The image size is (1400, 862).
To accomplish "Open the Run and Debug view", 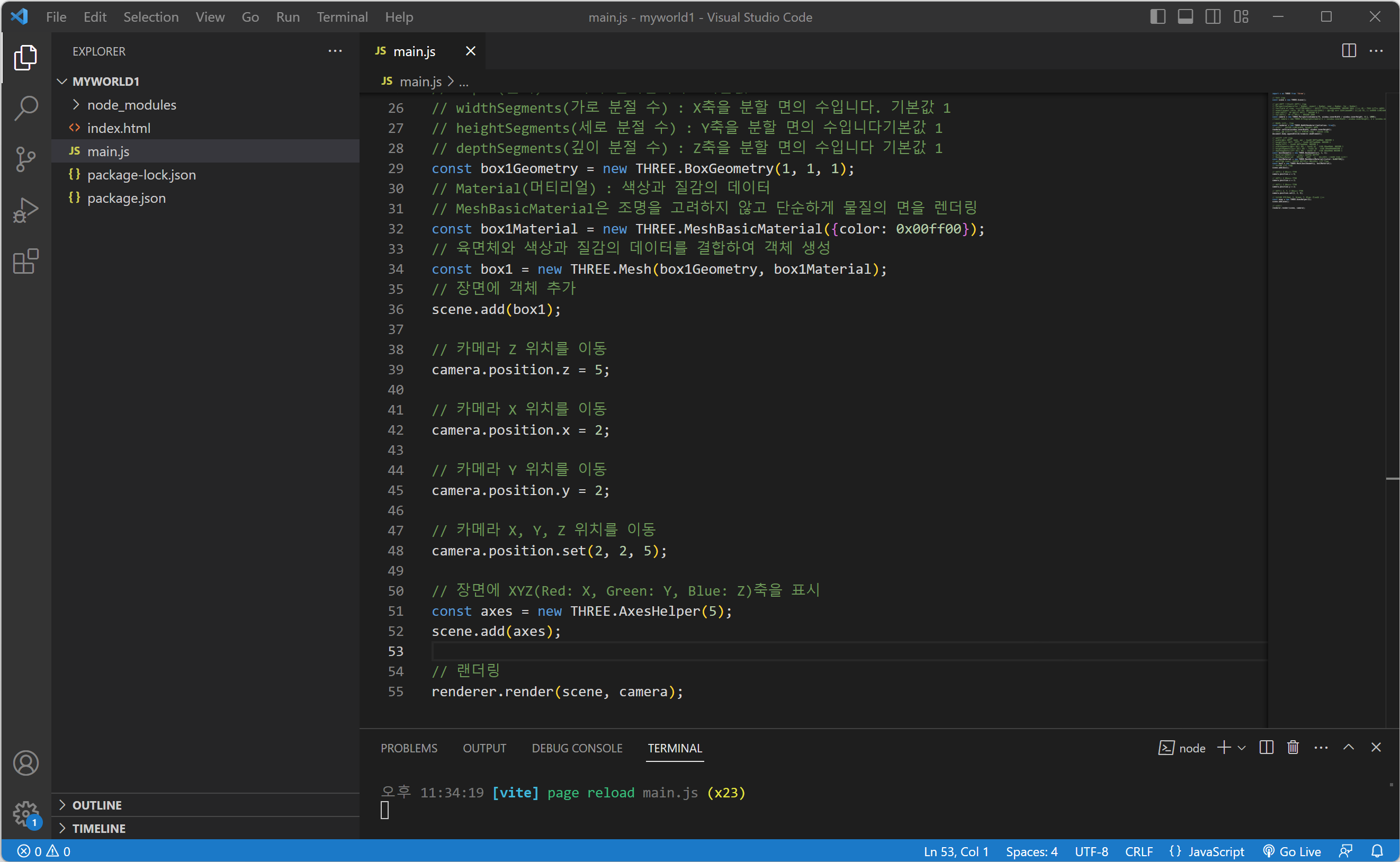I will pyautogui.click(x=25, y=210).
